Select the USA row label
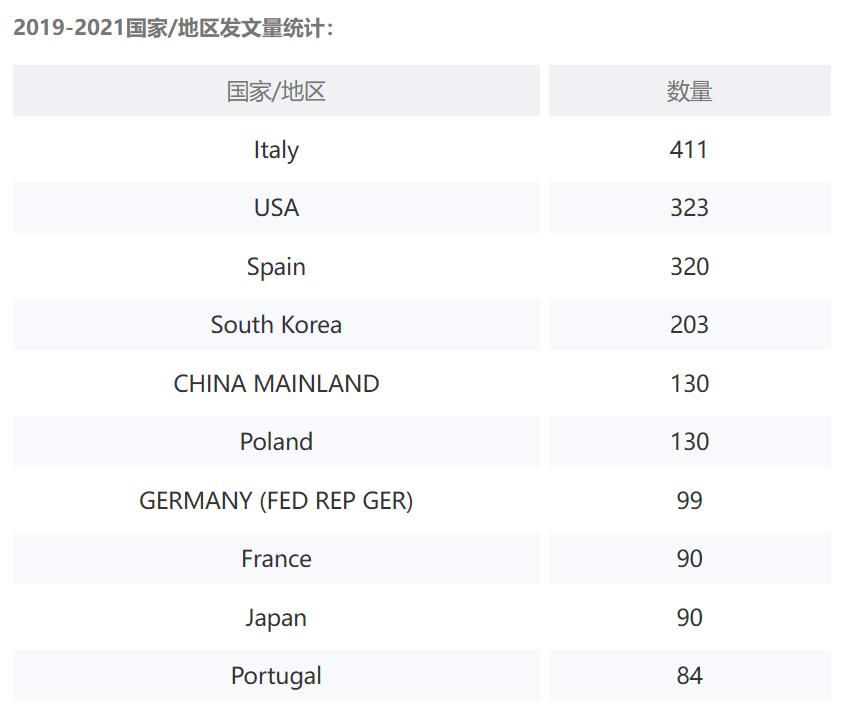This screenshot has height=724, width=847. [x=276, y=208]
